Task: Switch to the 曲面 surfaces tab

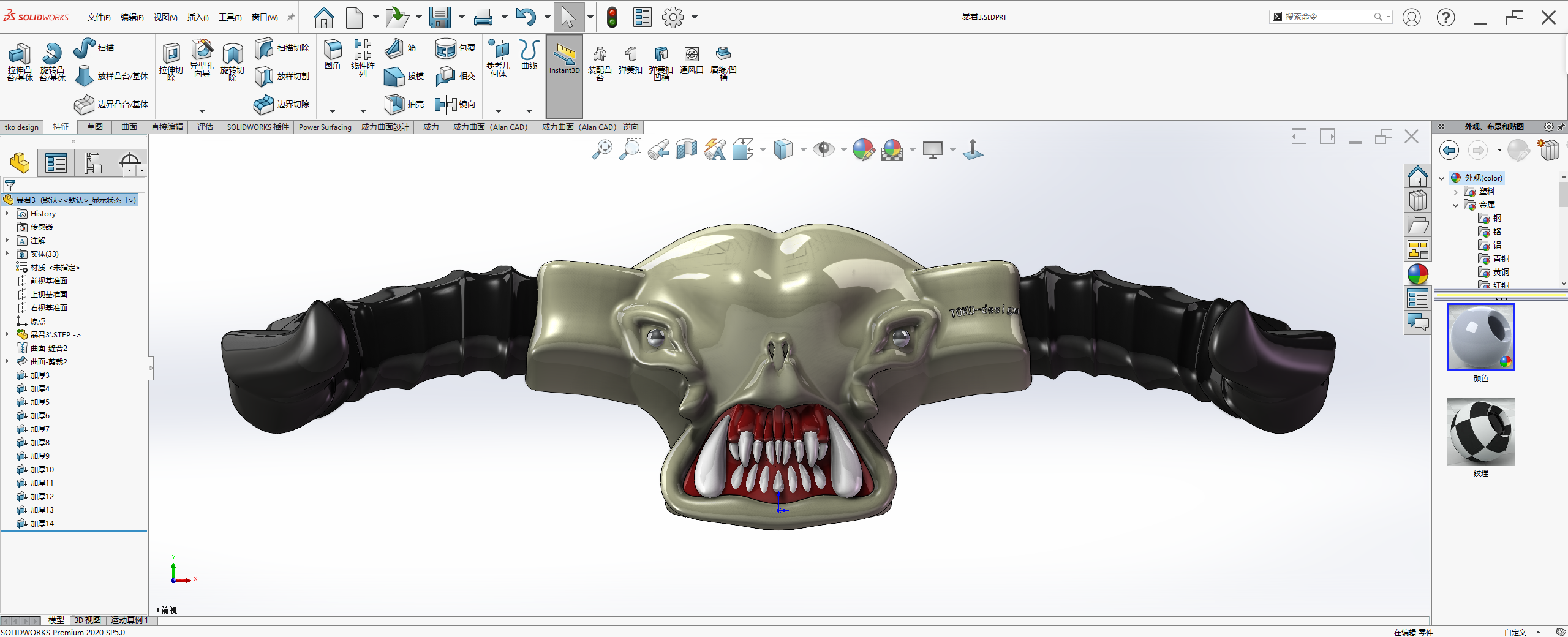Action: pyautogui.click(x=129, y=127)
